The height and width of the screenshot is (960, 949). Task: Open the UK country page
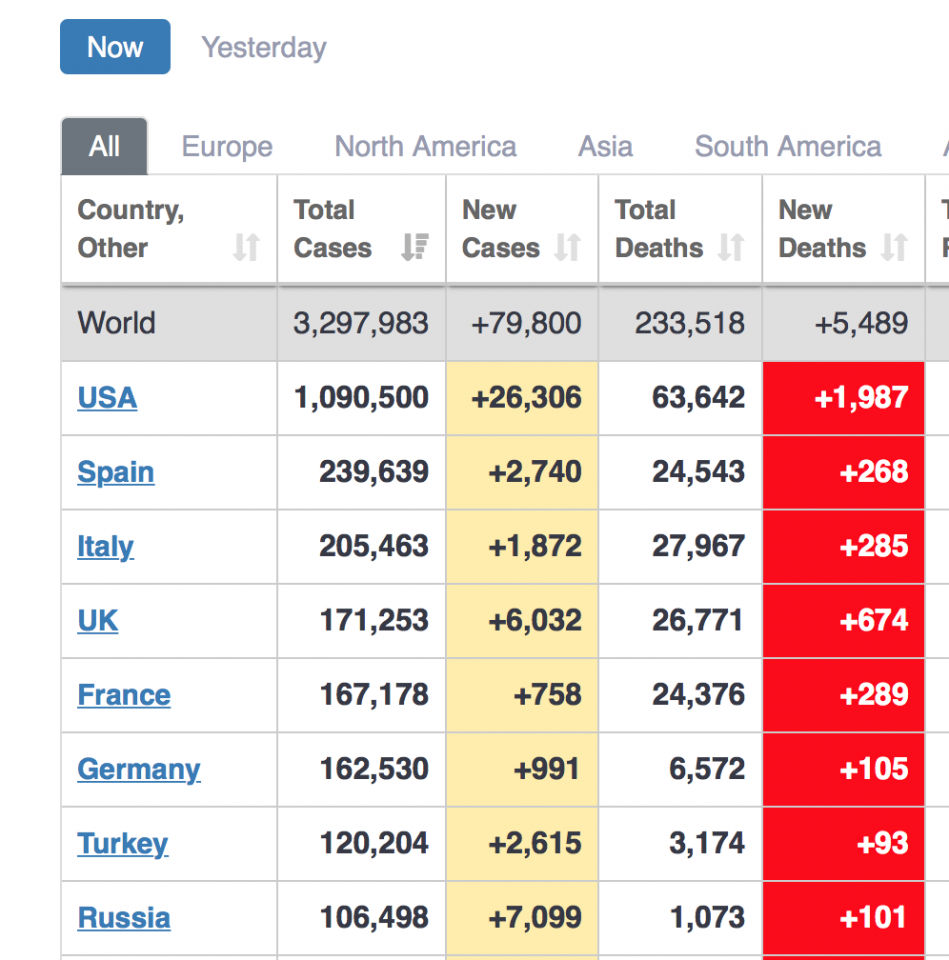point(98,621)
